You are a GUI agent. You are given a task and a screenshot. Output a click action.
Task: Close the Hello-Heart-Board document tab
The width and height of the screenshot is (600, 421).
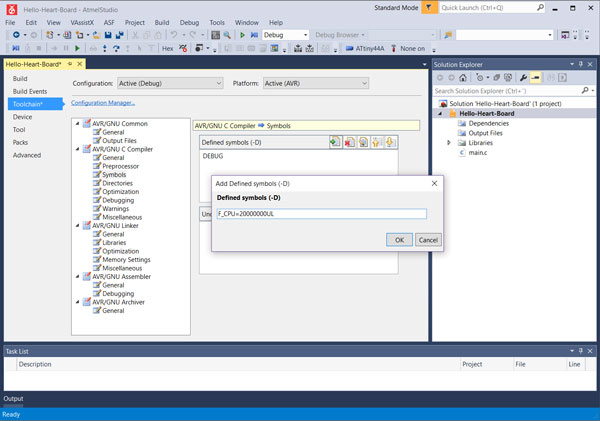80,64
